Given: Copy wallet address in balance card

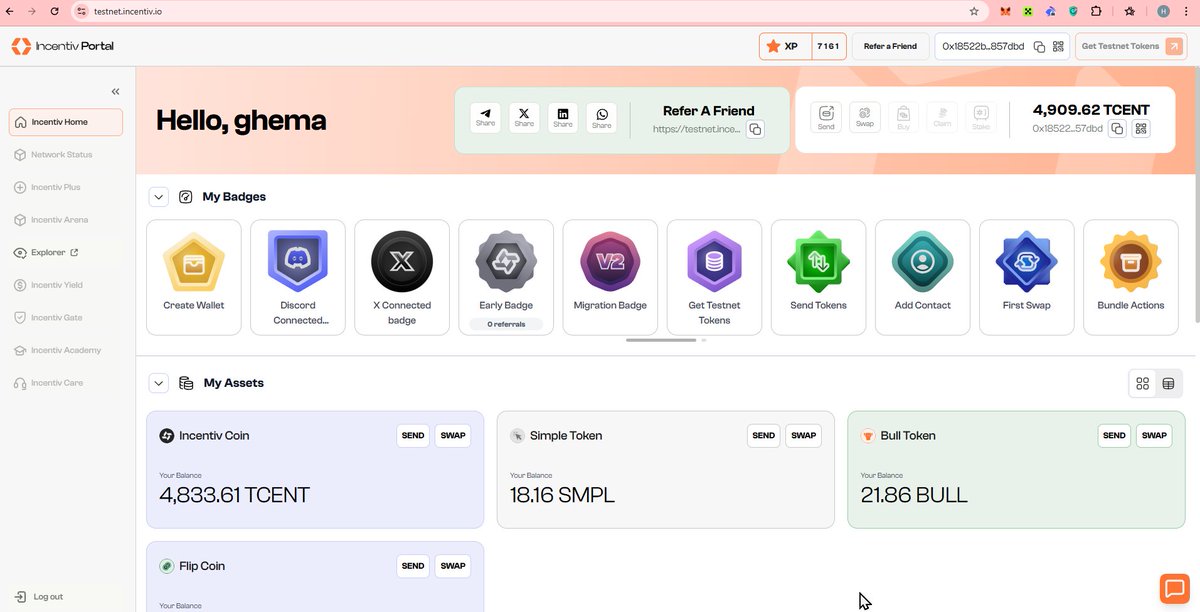Looking at the screenshot, I should (x=1118, y=129).
